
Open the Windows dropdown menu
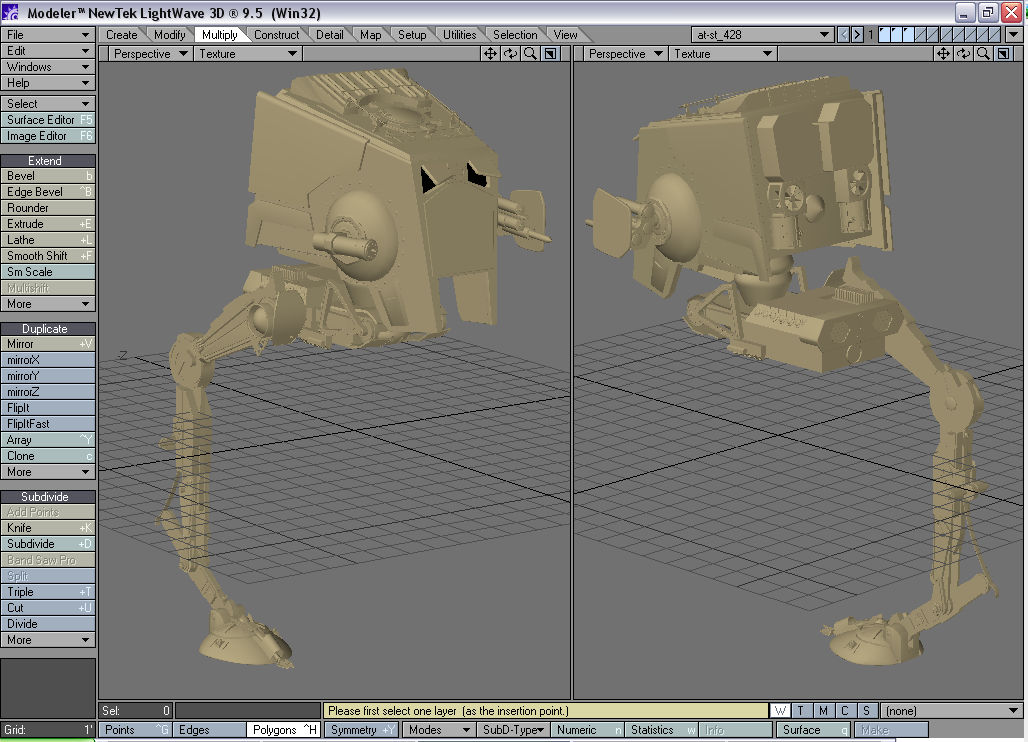click(48, 67)
